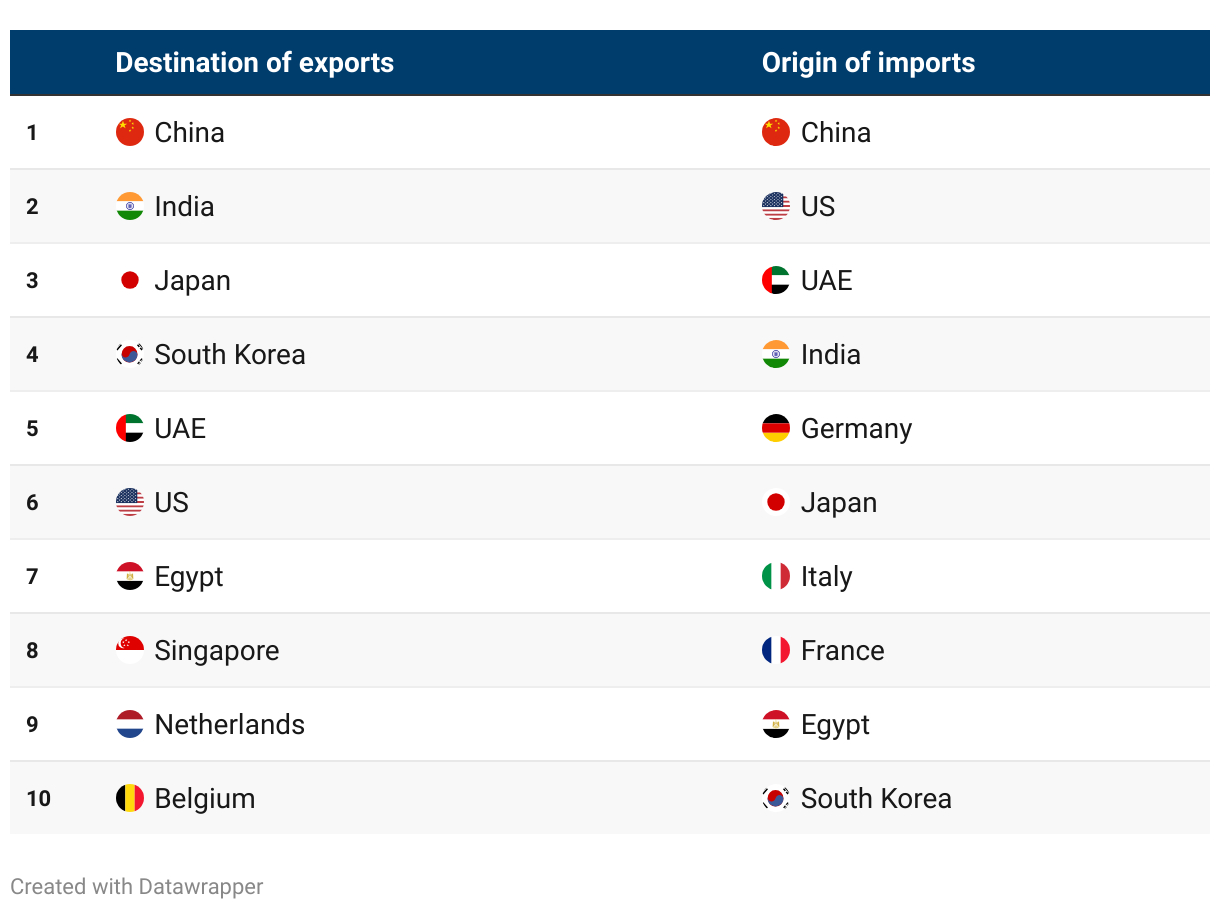
Task: Click the Germany text in imports column
Action: (x=857, y=429)
